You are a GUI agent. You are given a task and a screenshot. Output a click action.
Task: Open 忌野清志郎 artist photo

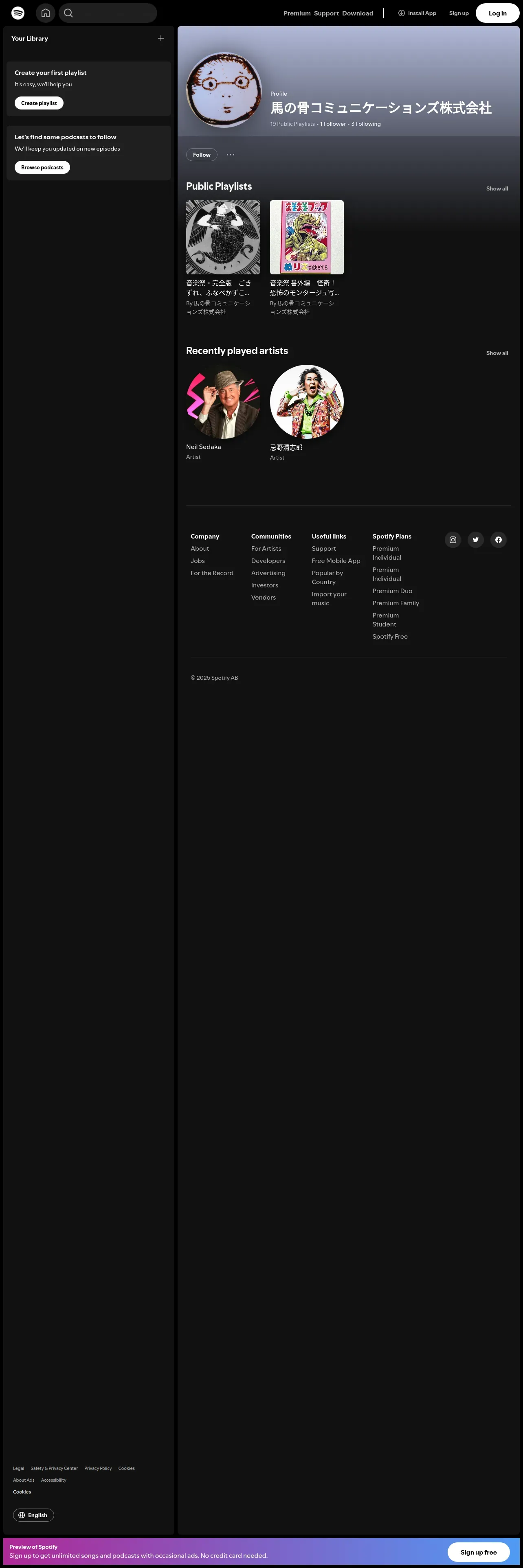coord(307,402)
